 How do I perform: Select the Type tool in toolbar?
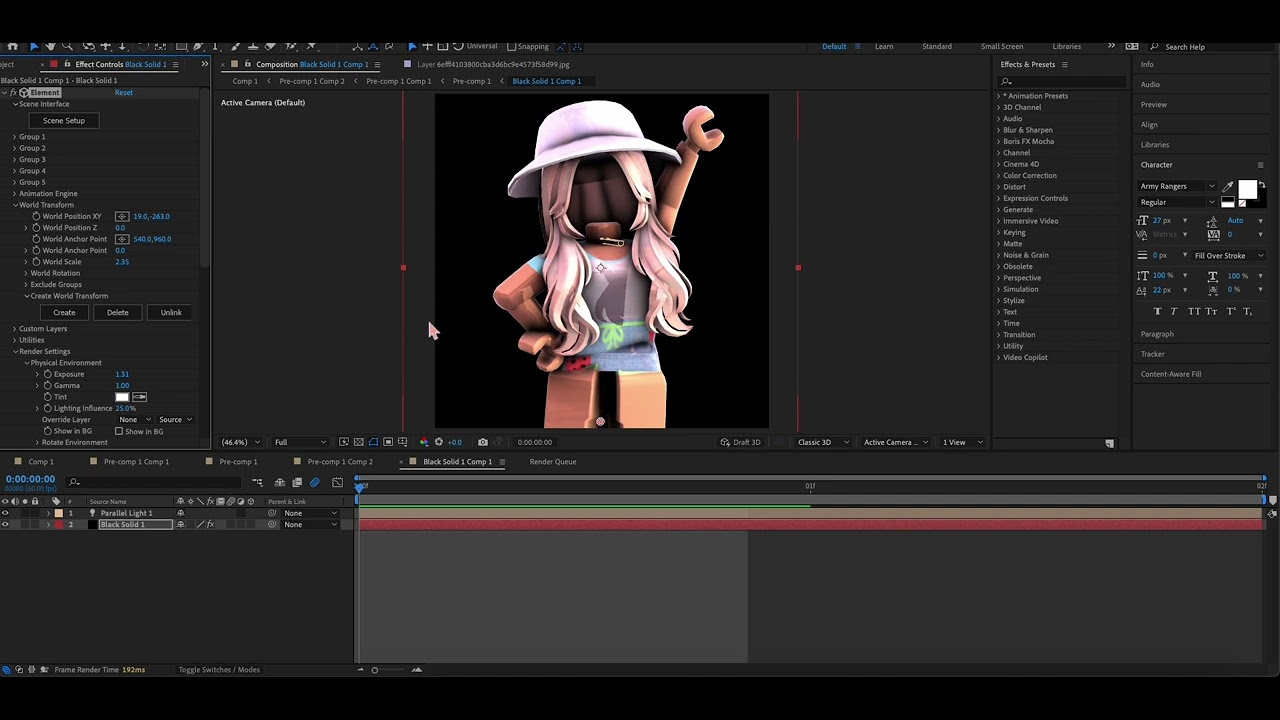215,46
